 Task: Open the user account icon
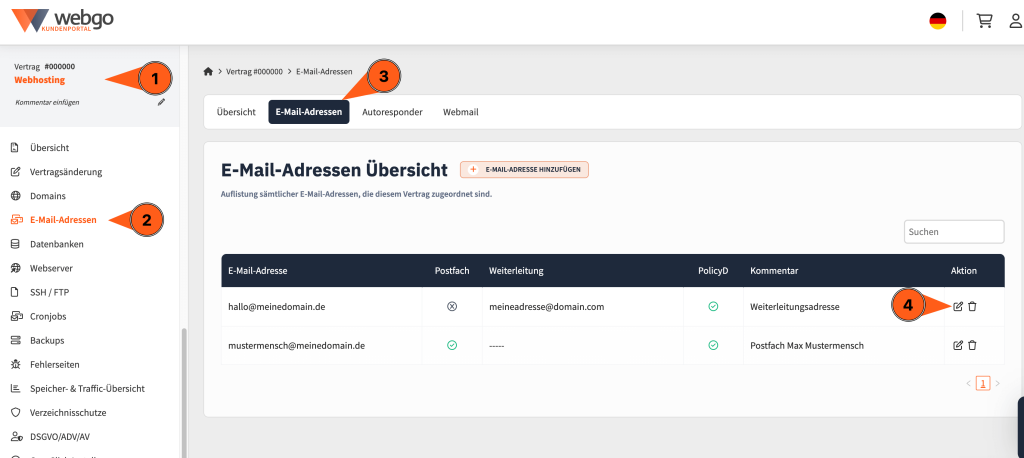pyautogui.click(x=1016, y=22)
